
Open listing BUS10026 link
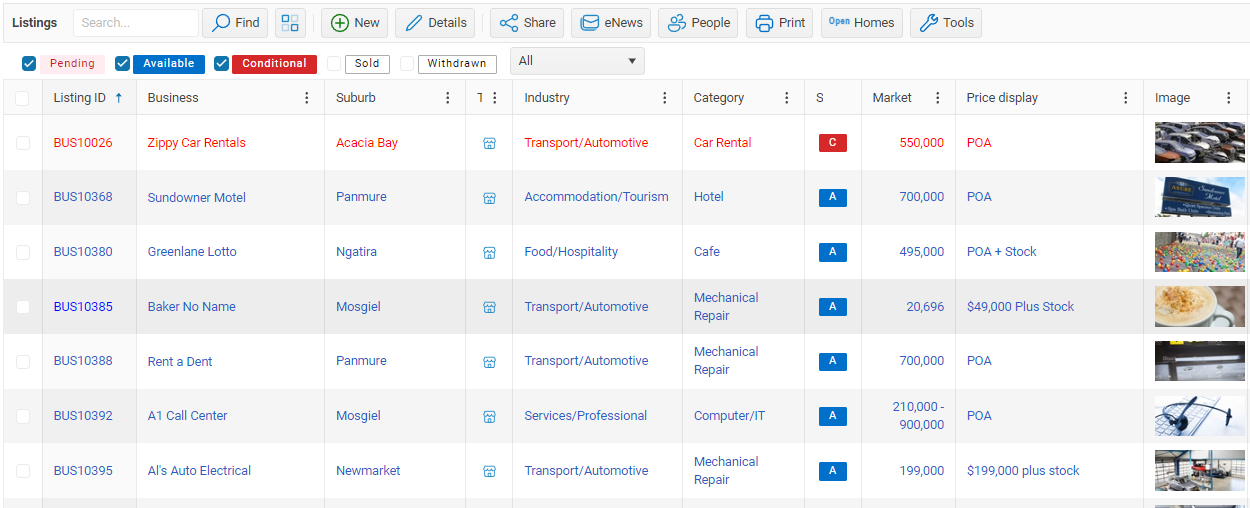[x=83, y=143]
